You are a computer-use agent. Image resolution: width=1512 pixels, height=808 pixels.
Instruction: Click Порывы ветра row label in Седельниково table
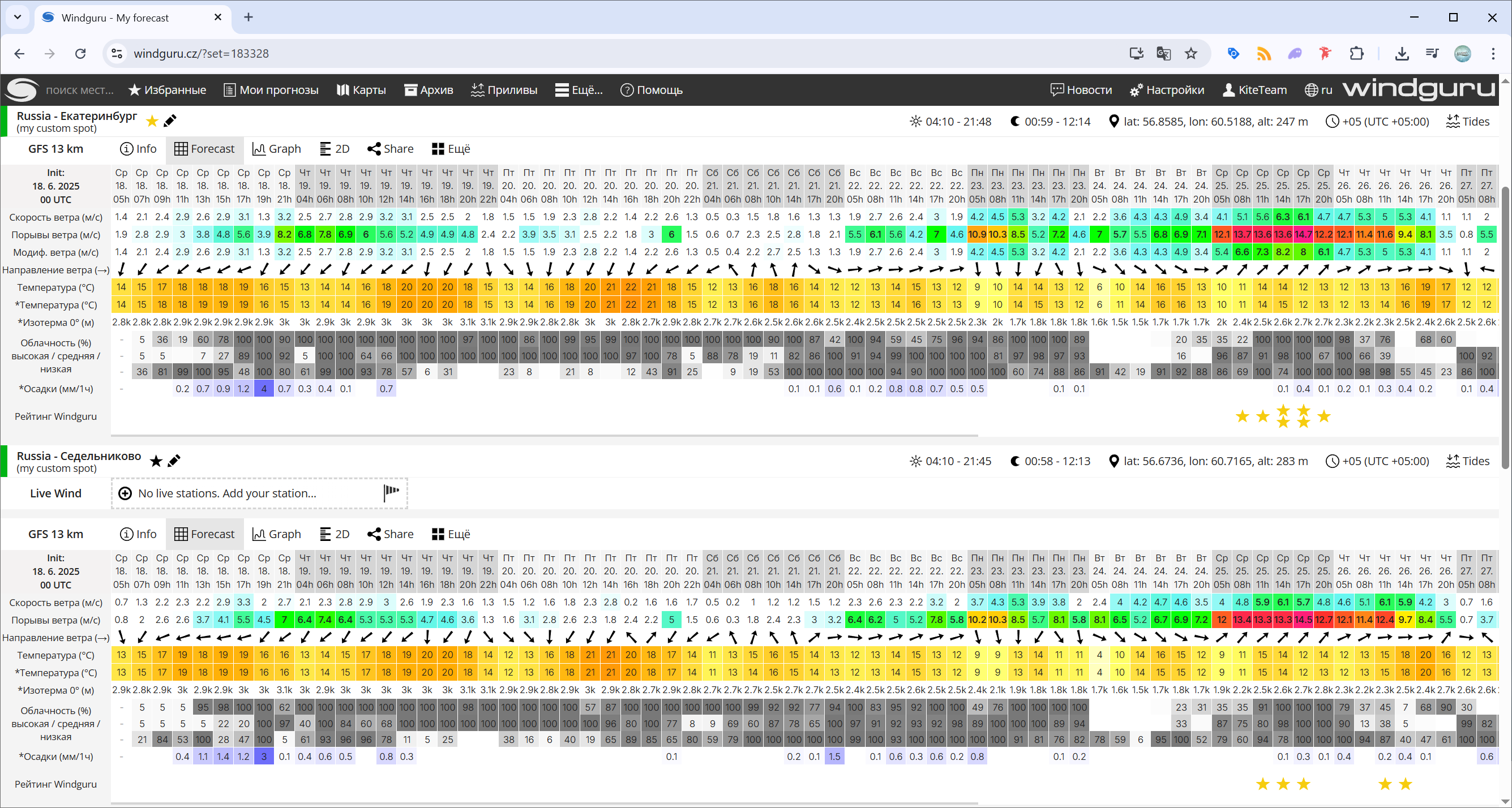56,620
